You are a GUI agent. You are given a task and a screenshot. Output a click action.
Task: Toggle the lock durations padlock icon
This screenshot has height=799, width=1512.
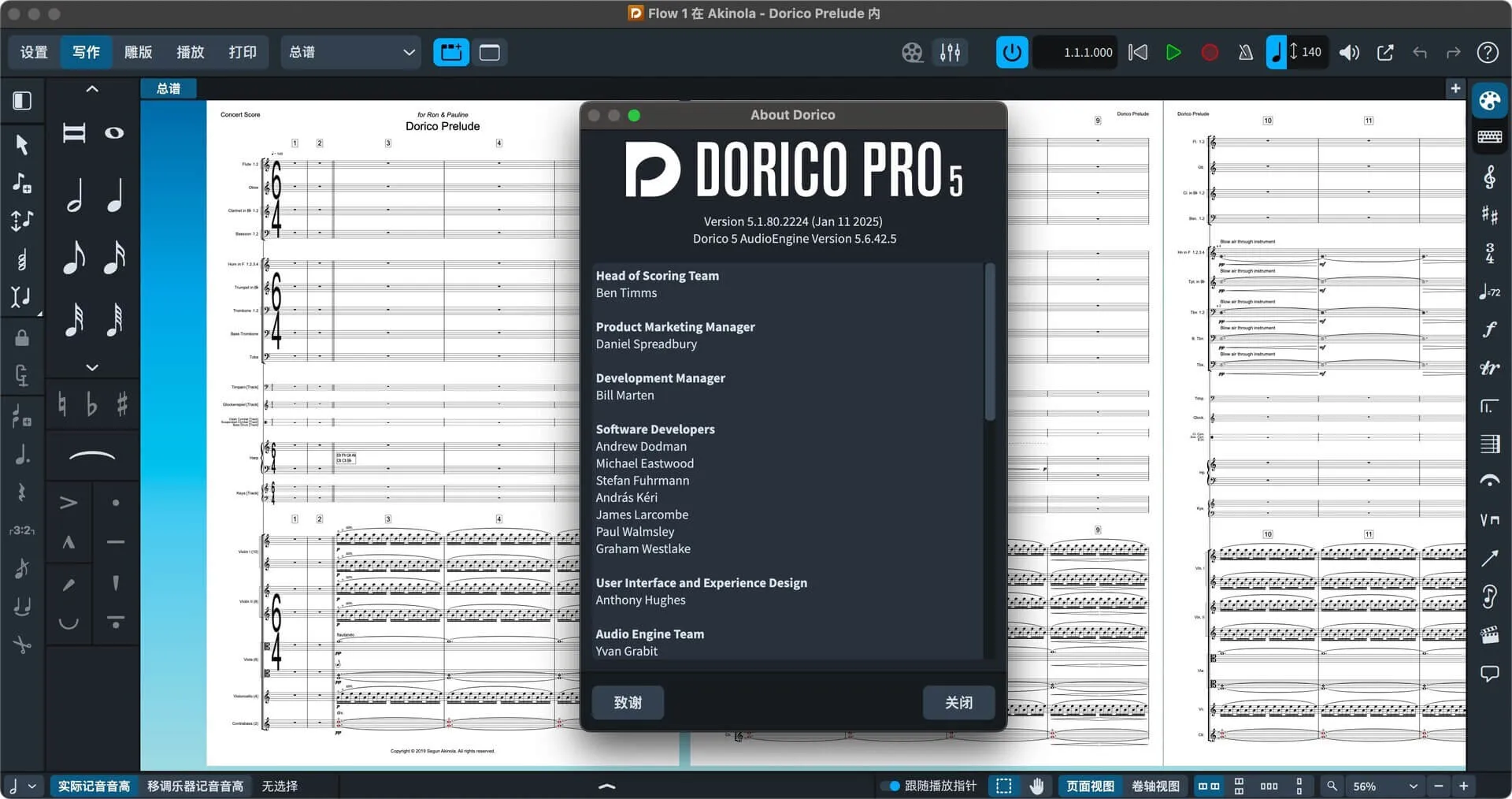tap(22, 337)
